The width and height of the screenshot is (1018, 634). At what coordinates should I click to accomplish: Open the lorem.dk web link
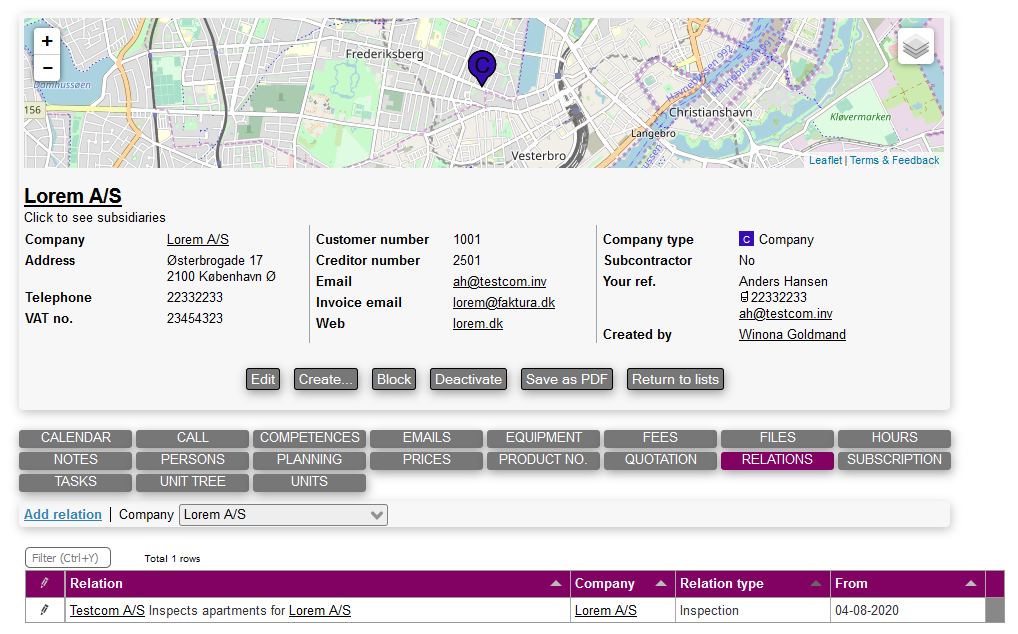[x=478, y=324]
